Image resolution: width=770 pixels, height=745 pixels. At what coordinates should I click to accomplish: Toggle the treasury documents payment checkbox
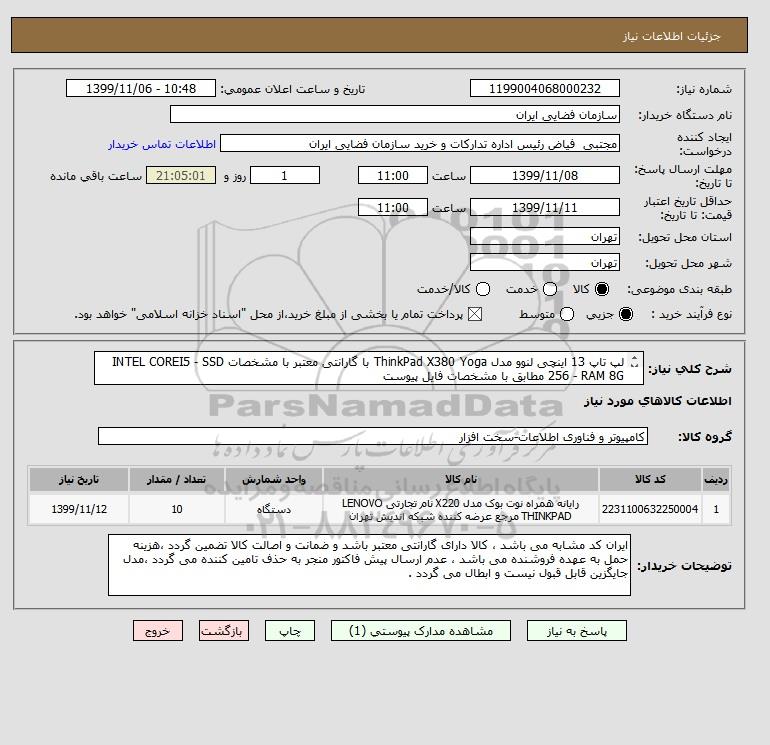click(475, 314)
